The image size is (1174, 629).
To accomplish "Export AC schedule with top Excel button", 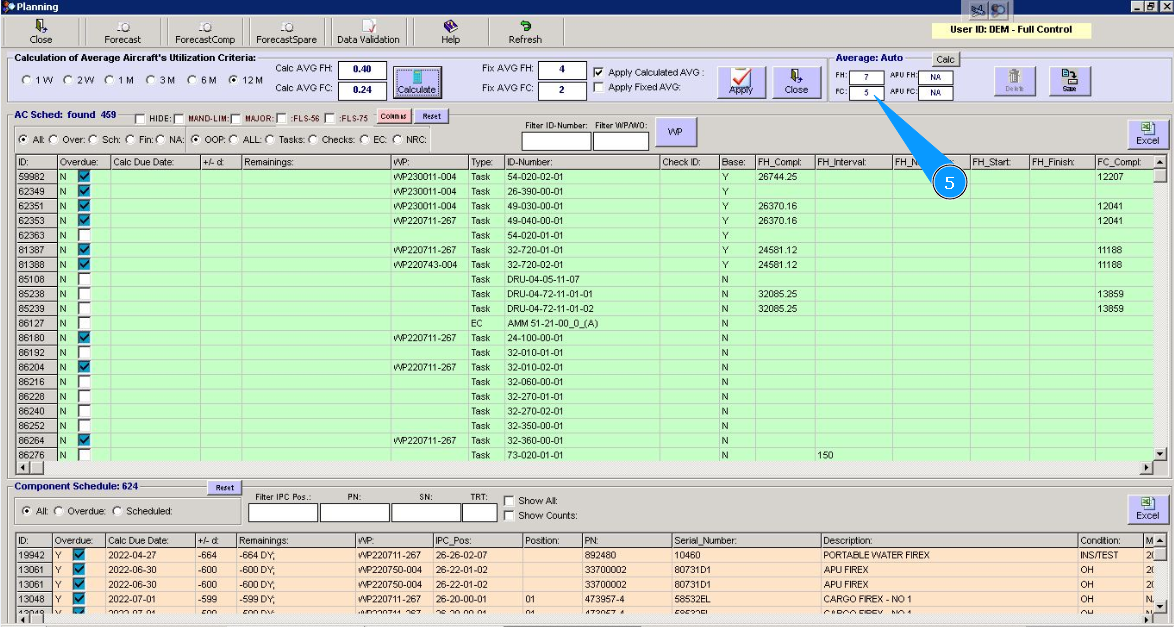I will [1147, 134].
